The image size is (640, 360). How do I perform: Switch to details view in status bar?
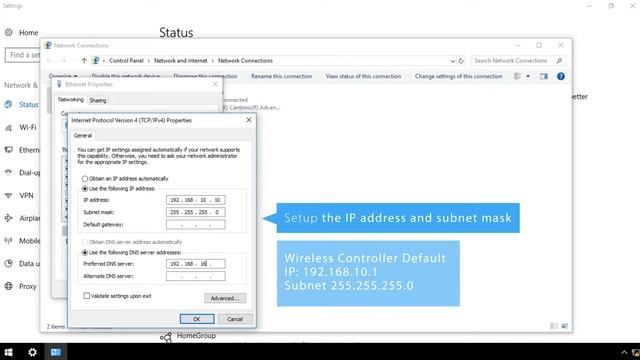(554, 326)
